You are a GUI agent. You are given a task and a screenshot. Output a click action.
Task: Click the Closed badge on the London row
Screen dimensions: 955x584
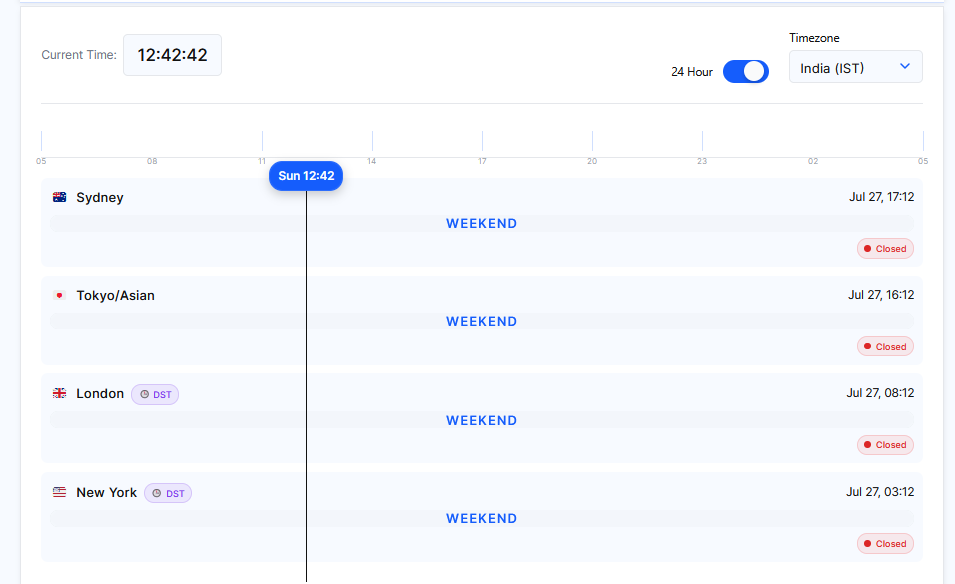pyautogui.click(x=885, y=444)
